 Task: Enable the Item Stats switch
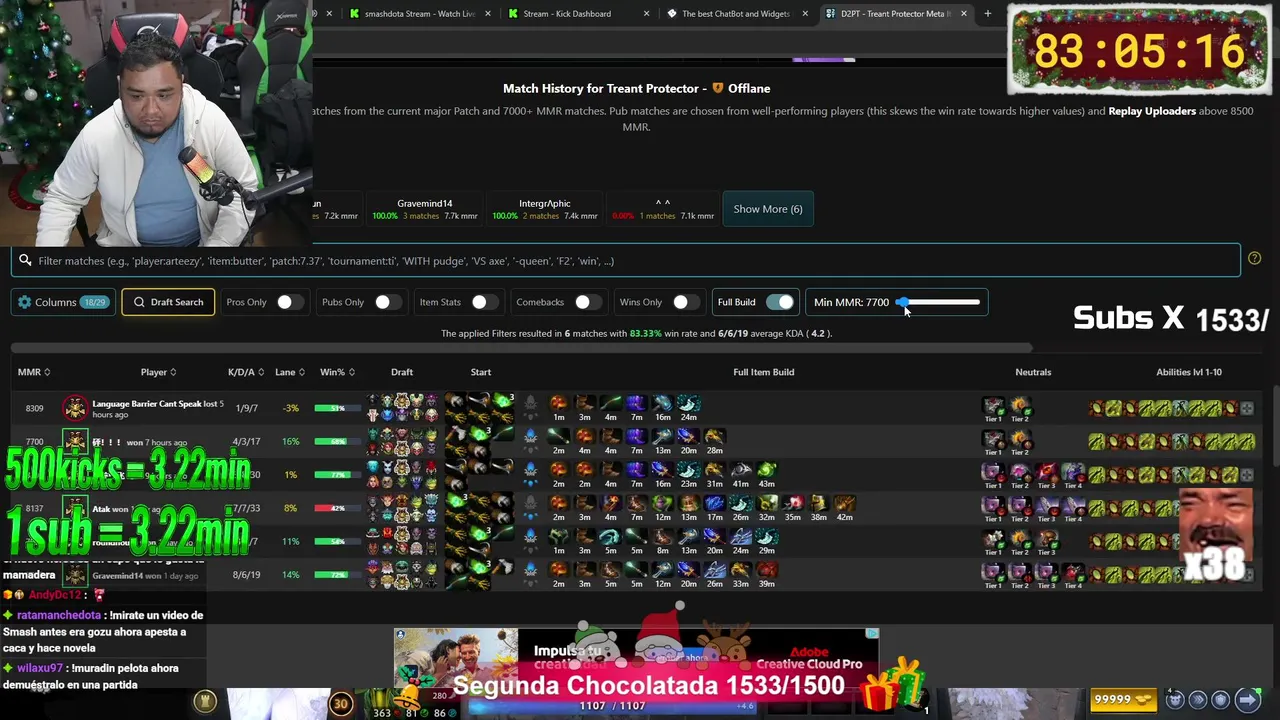click(x=484, y=302)
